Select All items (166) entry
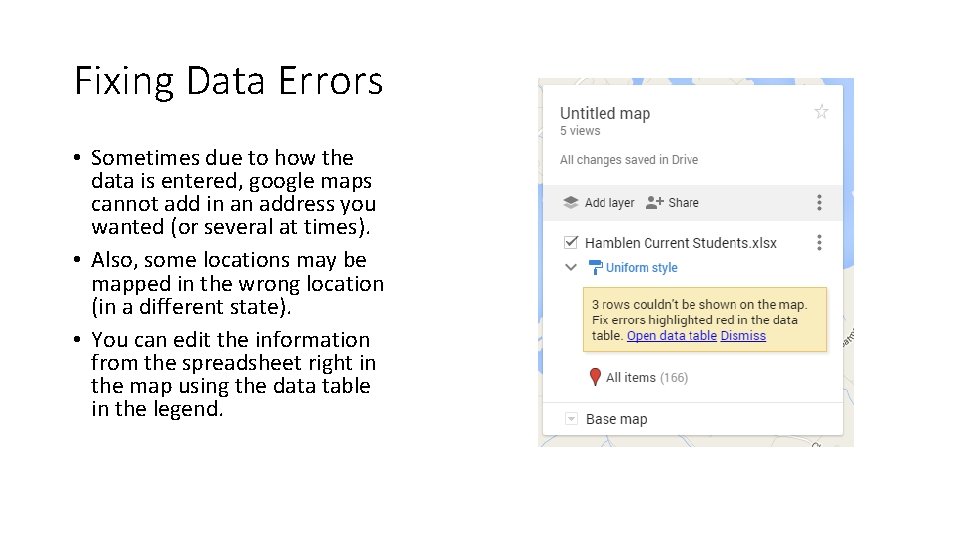960x540 pixels. (647, 378)
